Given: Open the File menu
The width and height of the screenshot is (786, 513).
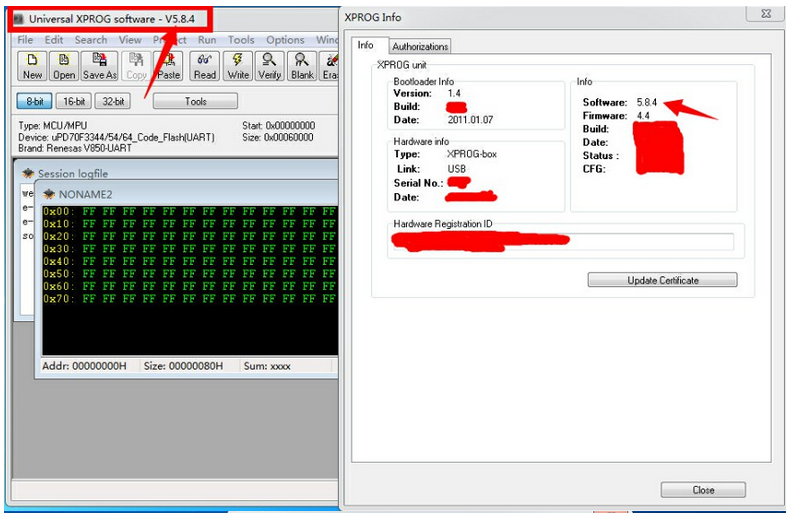Looking at the screenshot, I should click(25, 40).
